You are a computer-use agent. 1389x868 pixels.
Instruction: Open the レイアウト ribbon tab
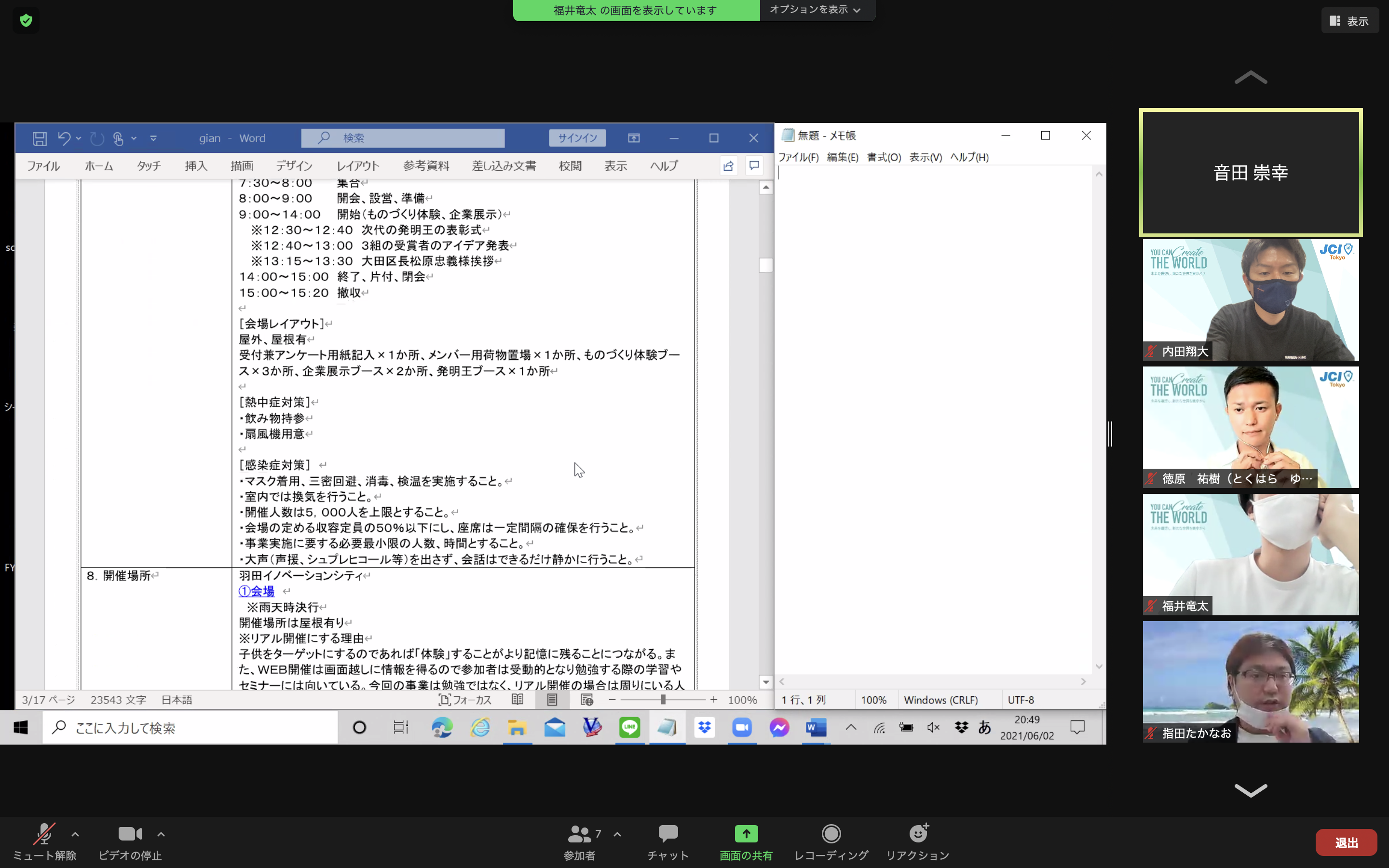357,166
